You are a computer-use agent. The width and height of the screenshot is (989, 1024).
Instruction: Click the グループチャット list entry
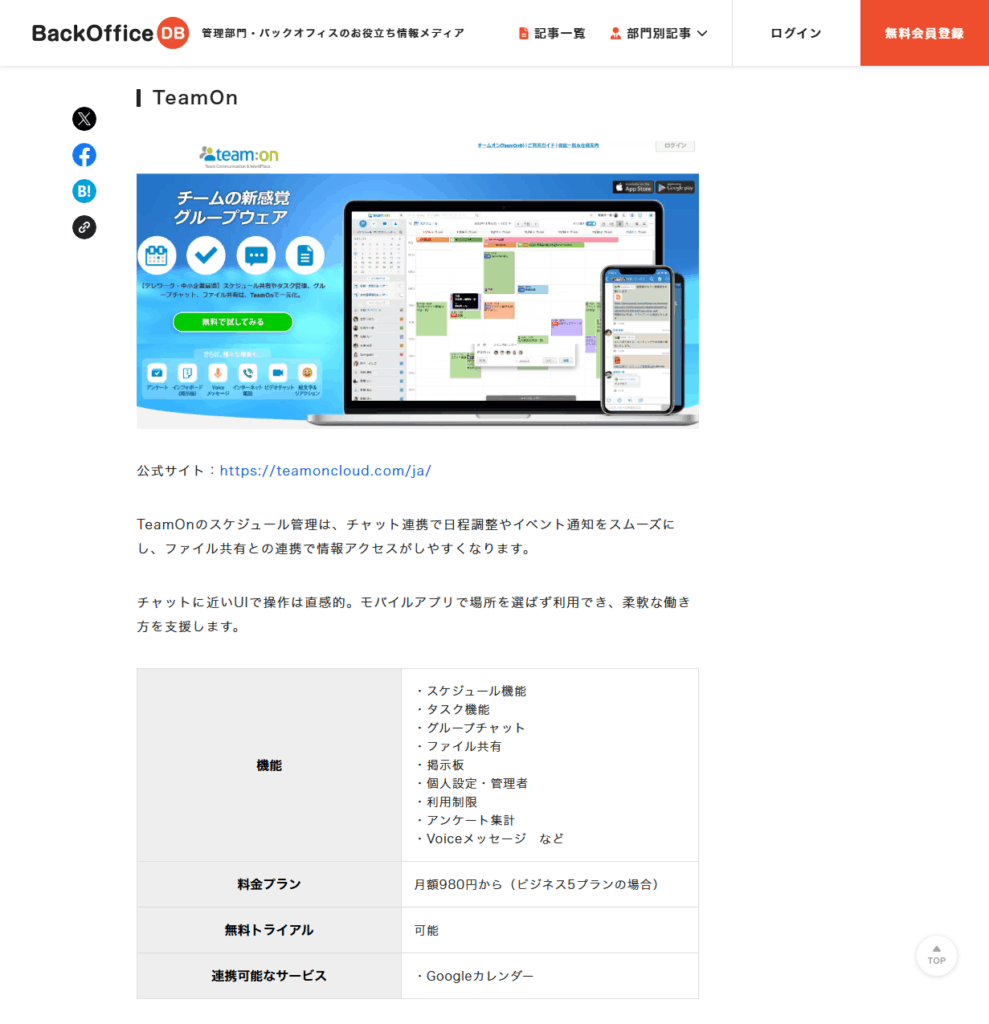point(470,728)
